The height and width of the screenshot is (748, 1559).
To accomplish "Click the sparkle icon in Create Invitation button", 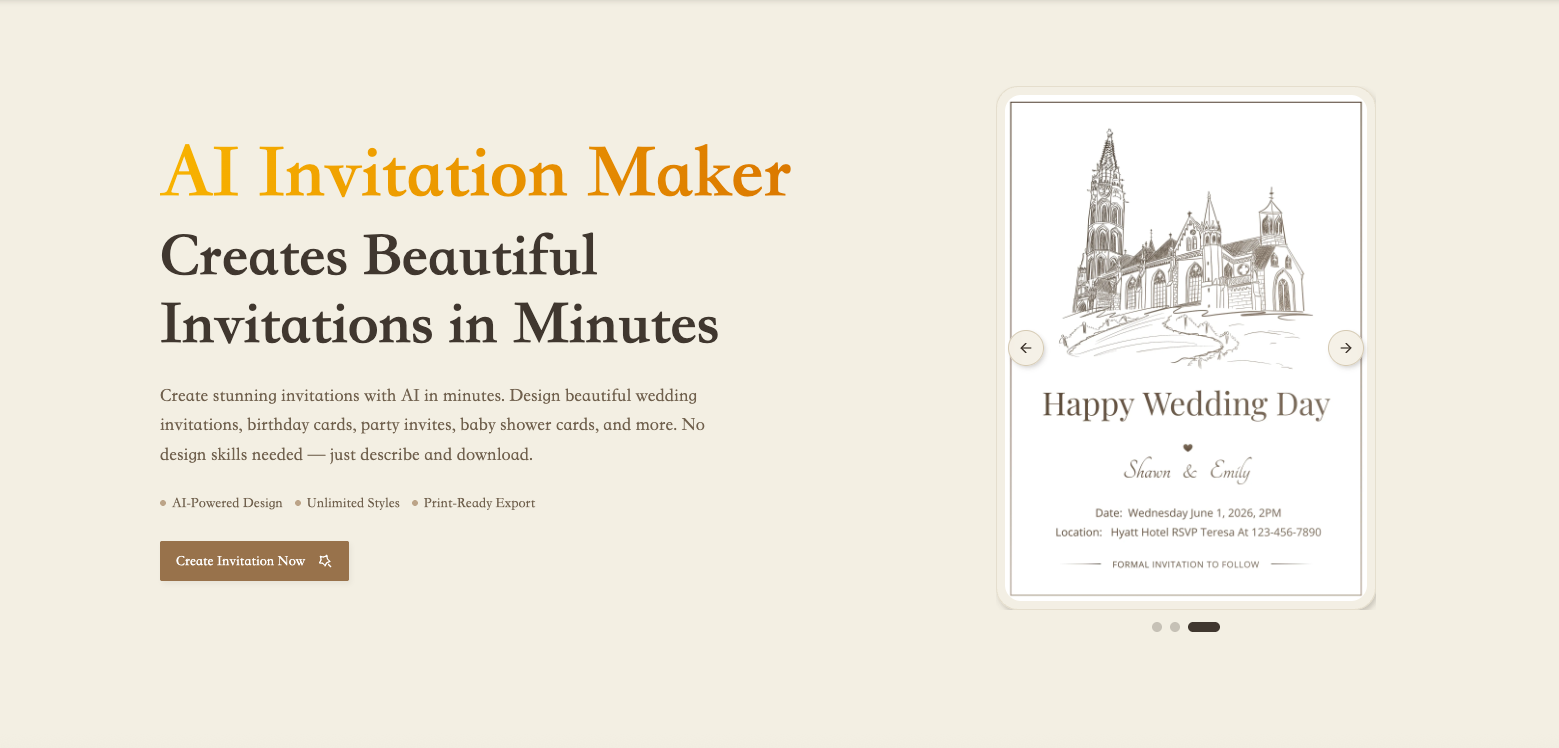I will tap(325, 561).
